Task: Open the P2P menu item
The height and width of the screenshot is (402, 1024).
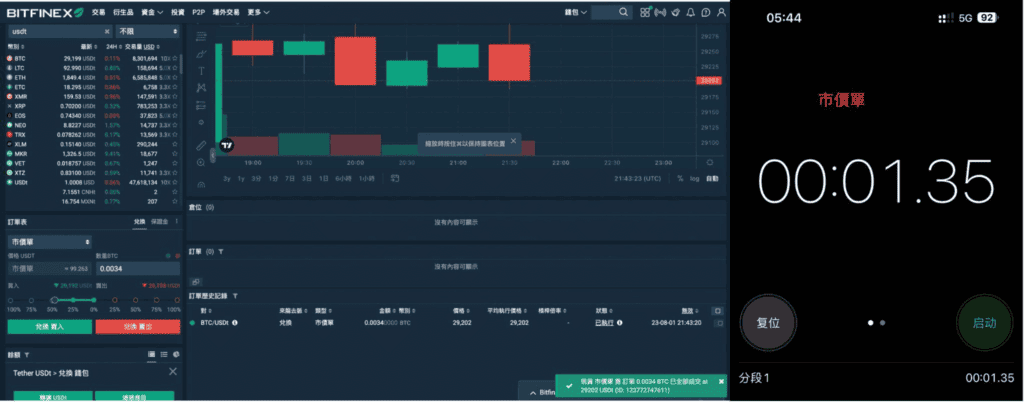Action: 199,12
